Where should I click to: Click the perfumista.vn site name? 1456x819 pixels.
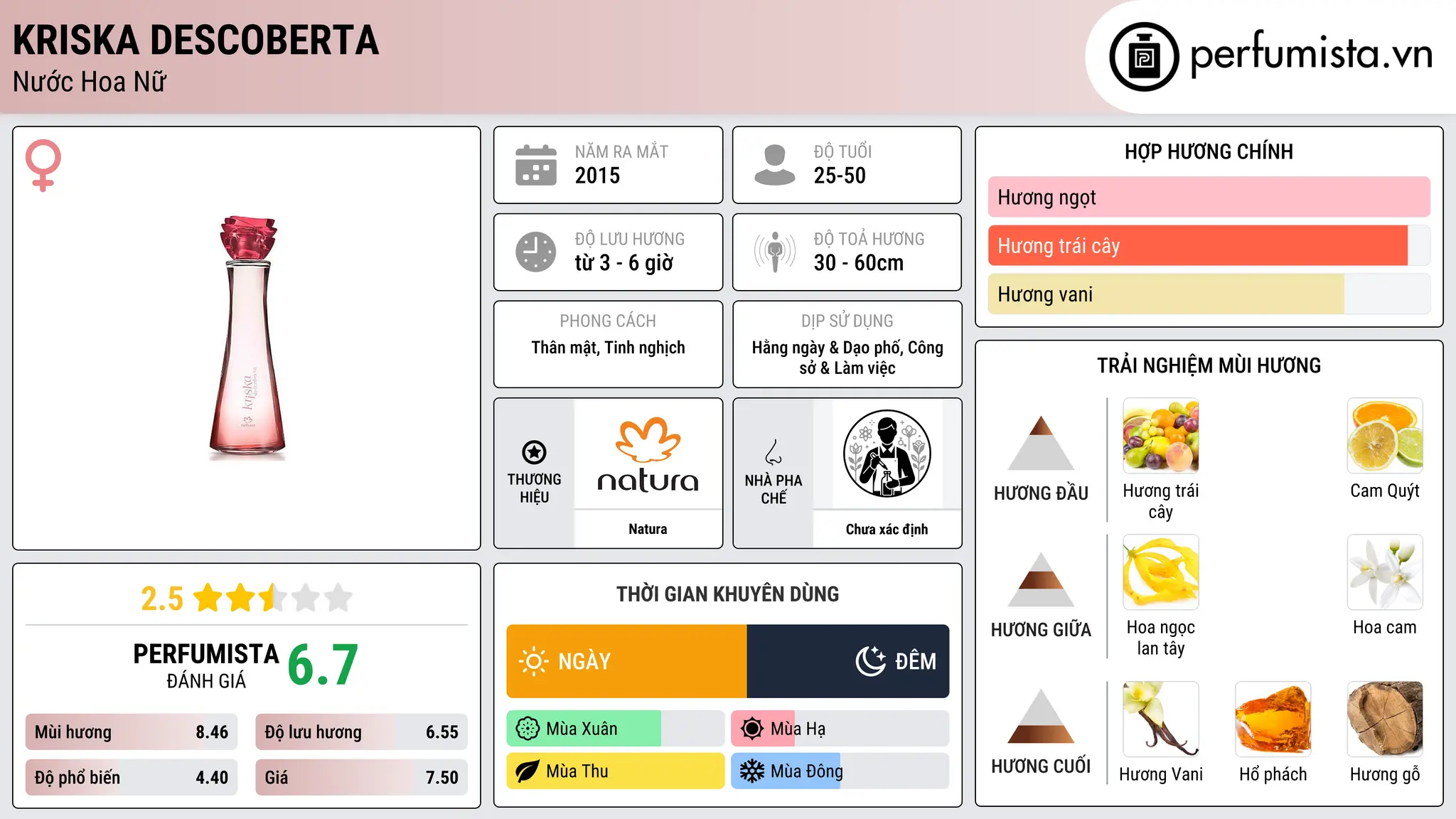(x=1311, y=54)
